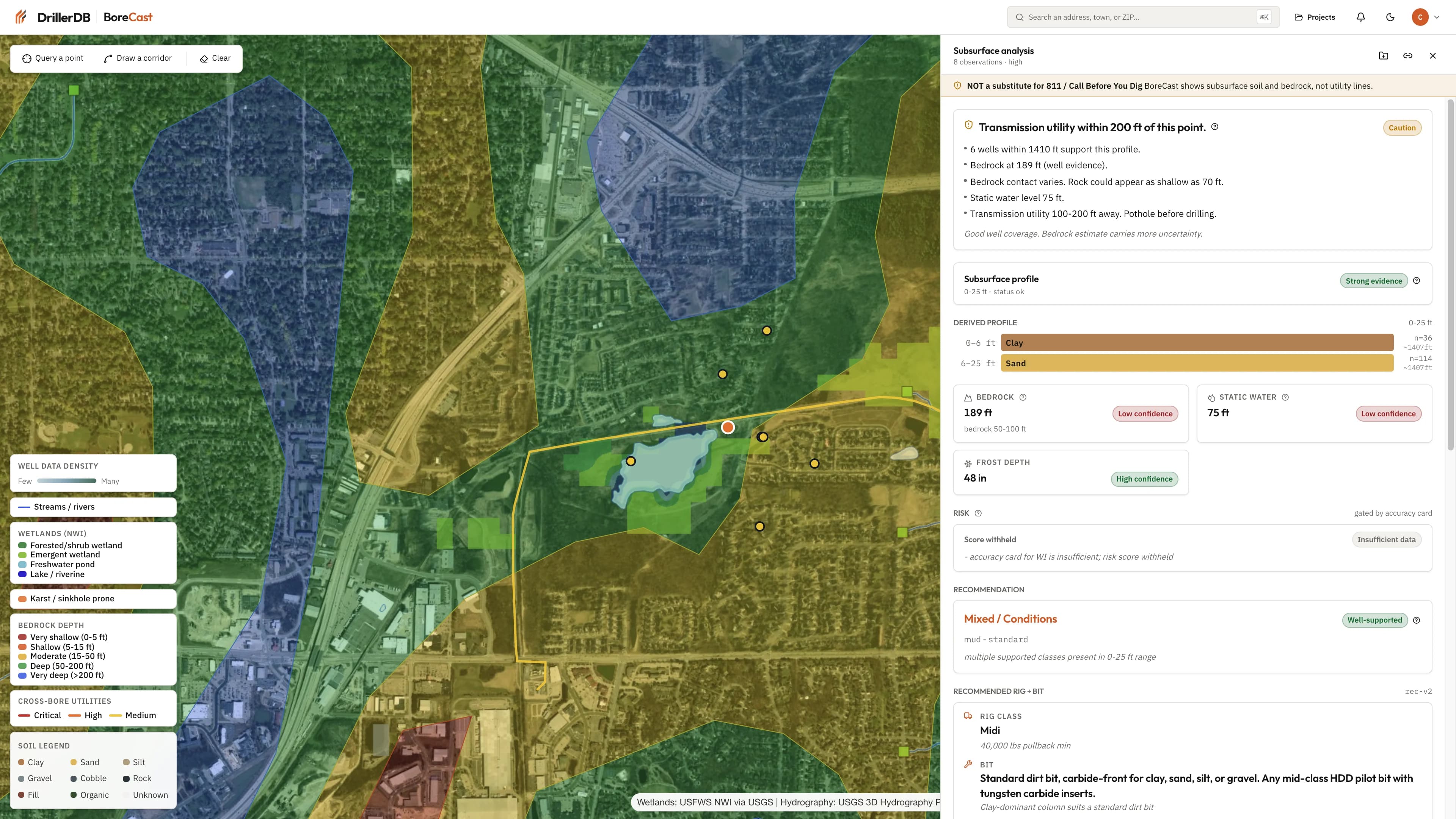The height and width of the screenshot is (819, 1456).
Task: Click the bedrock mountain icon
Action: click(968, 397)
